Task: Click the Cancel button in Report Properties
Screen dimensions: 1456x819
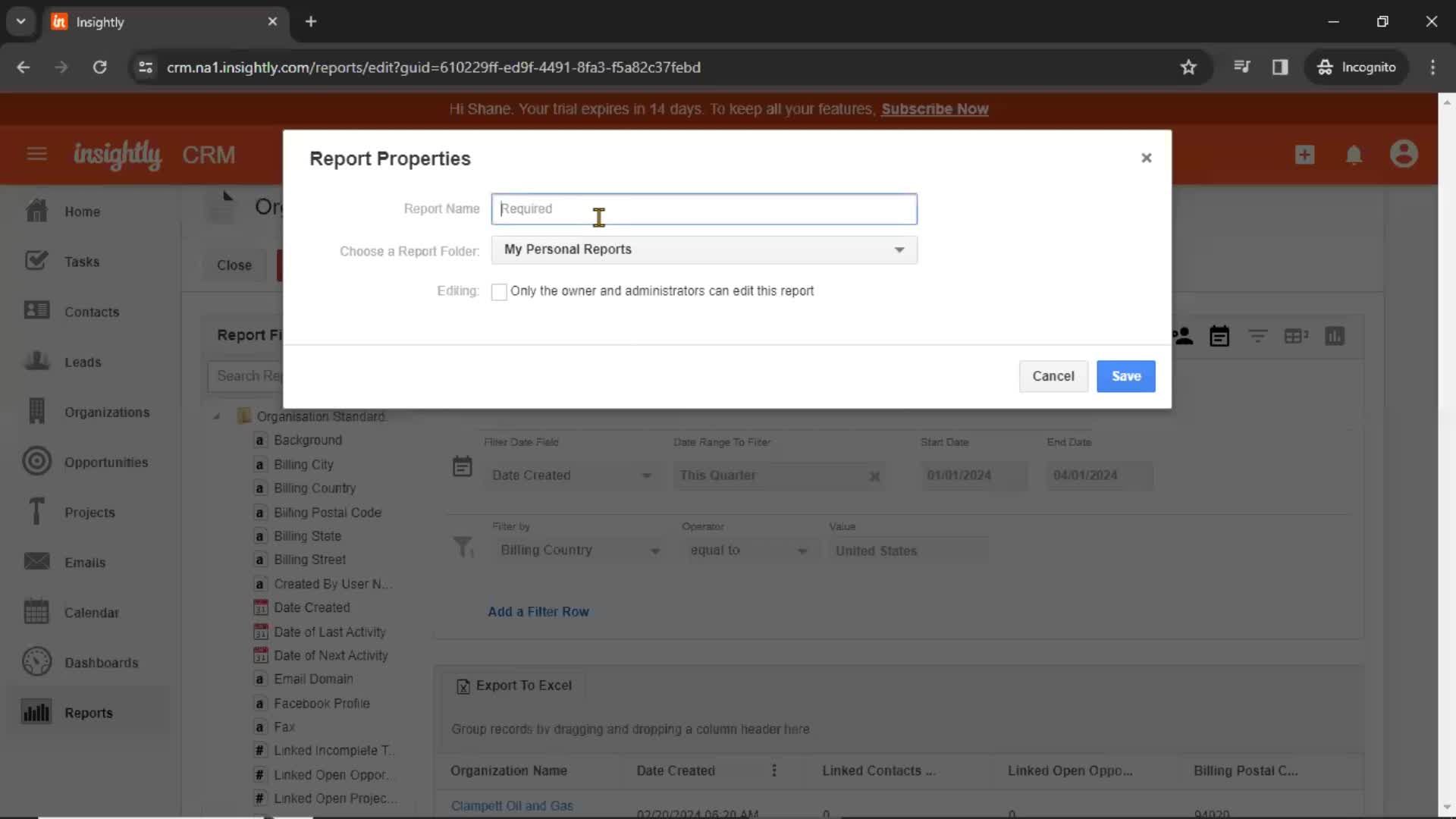Action: pyautogui.click(x=1053, y=376)
